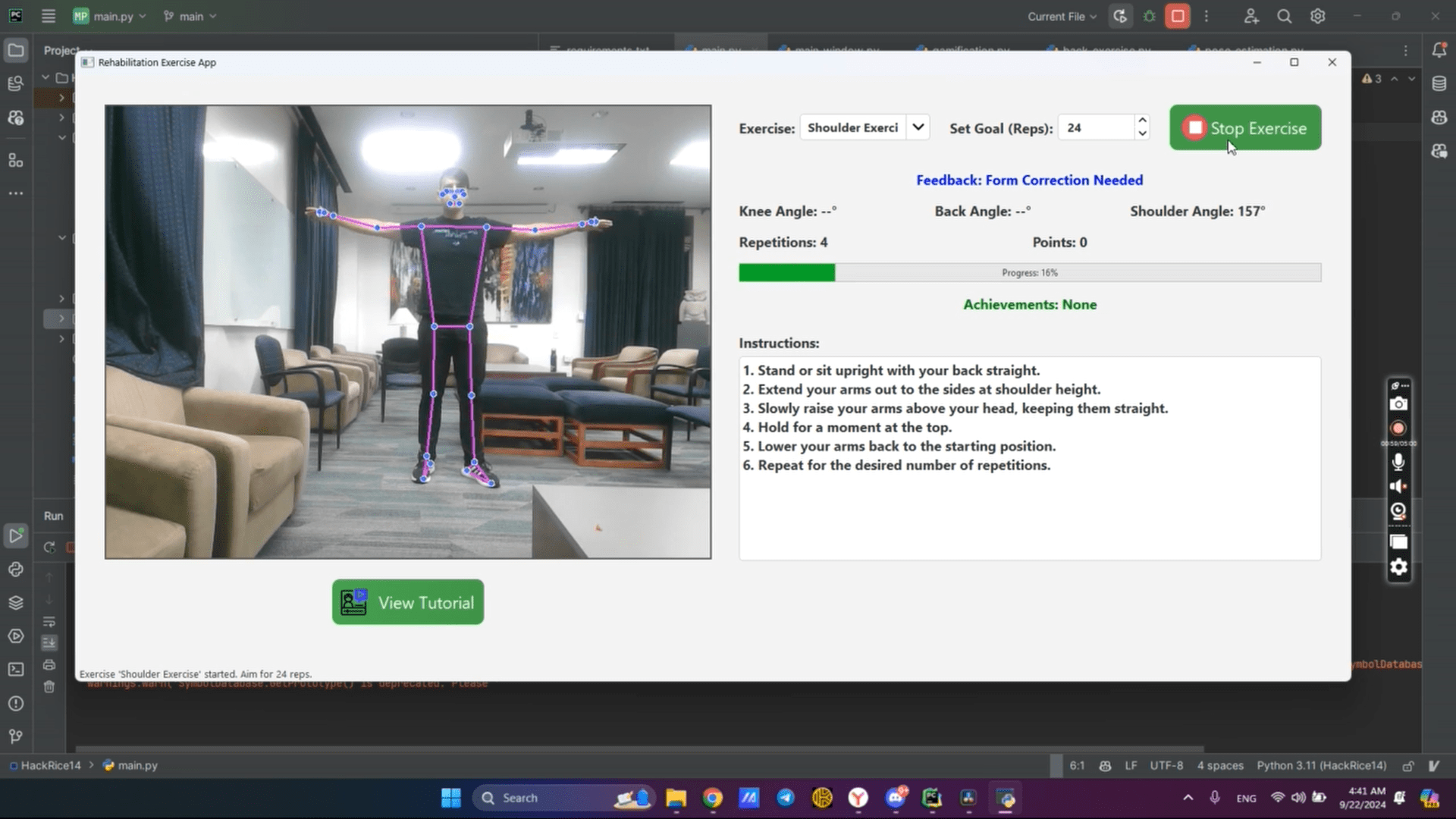Toggle the recorder speaker sound icon

1398,486
